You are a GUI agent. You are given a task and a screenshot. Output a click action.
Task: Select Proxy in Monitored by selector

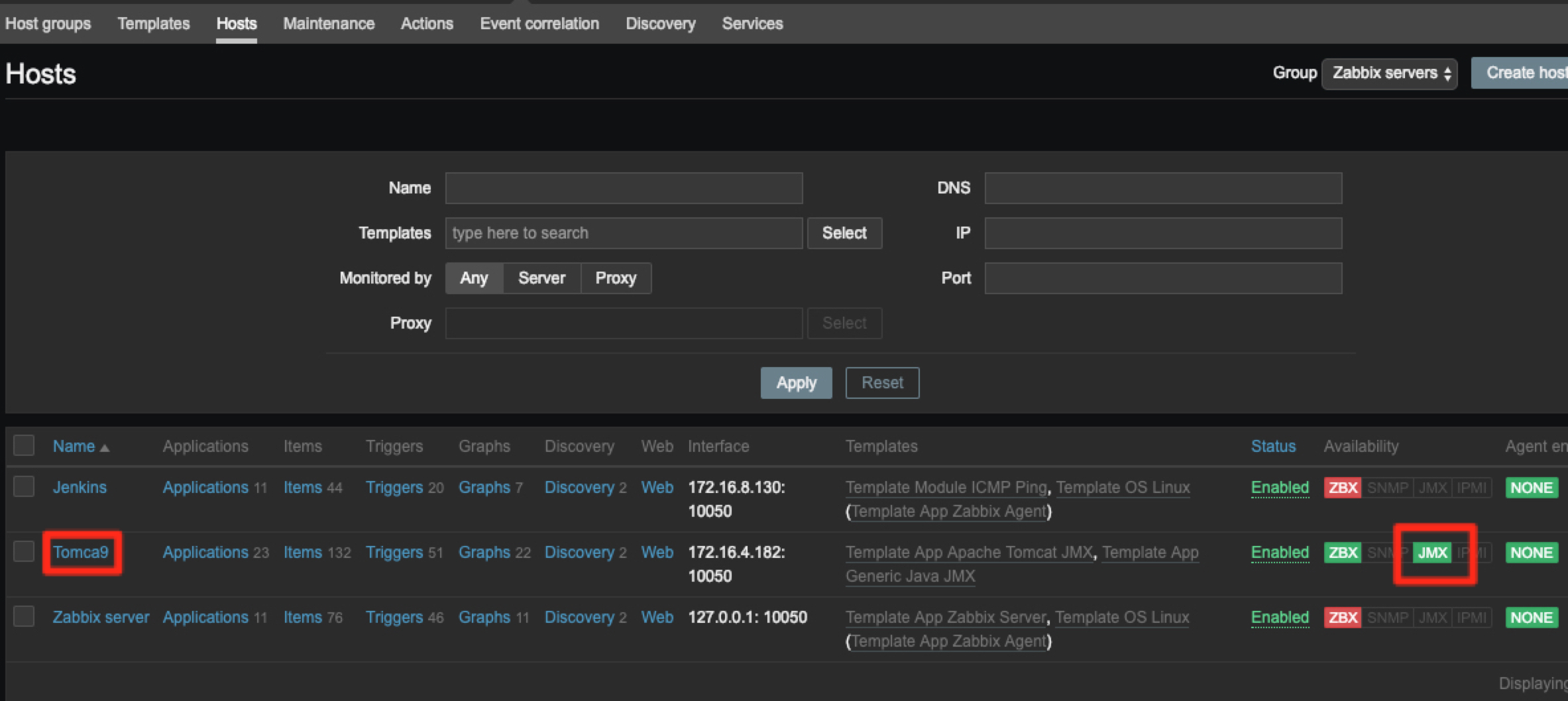(x=616, y=278)
